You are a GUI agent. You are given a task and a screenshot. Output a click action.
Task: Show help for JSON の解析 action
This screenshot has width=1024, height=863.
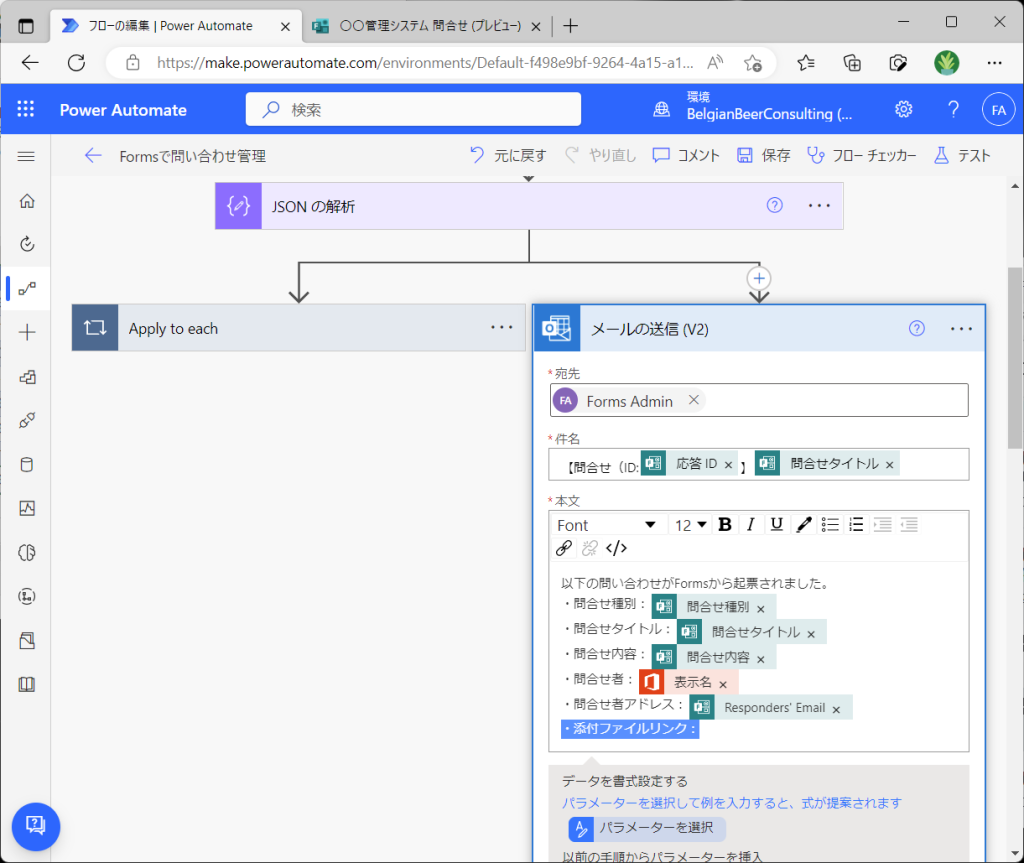(775, 206)
